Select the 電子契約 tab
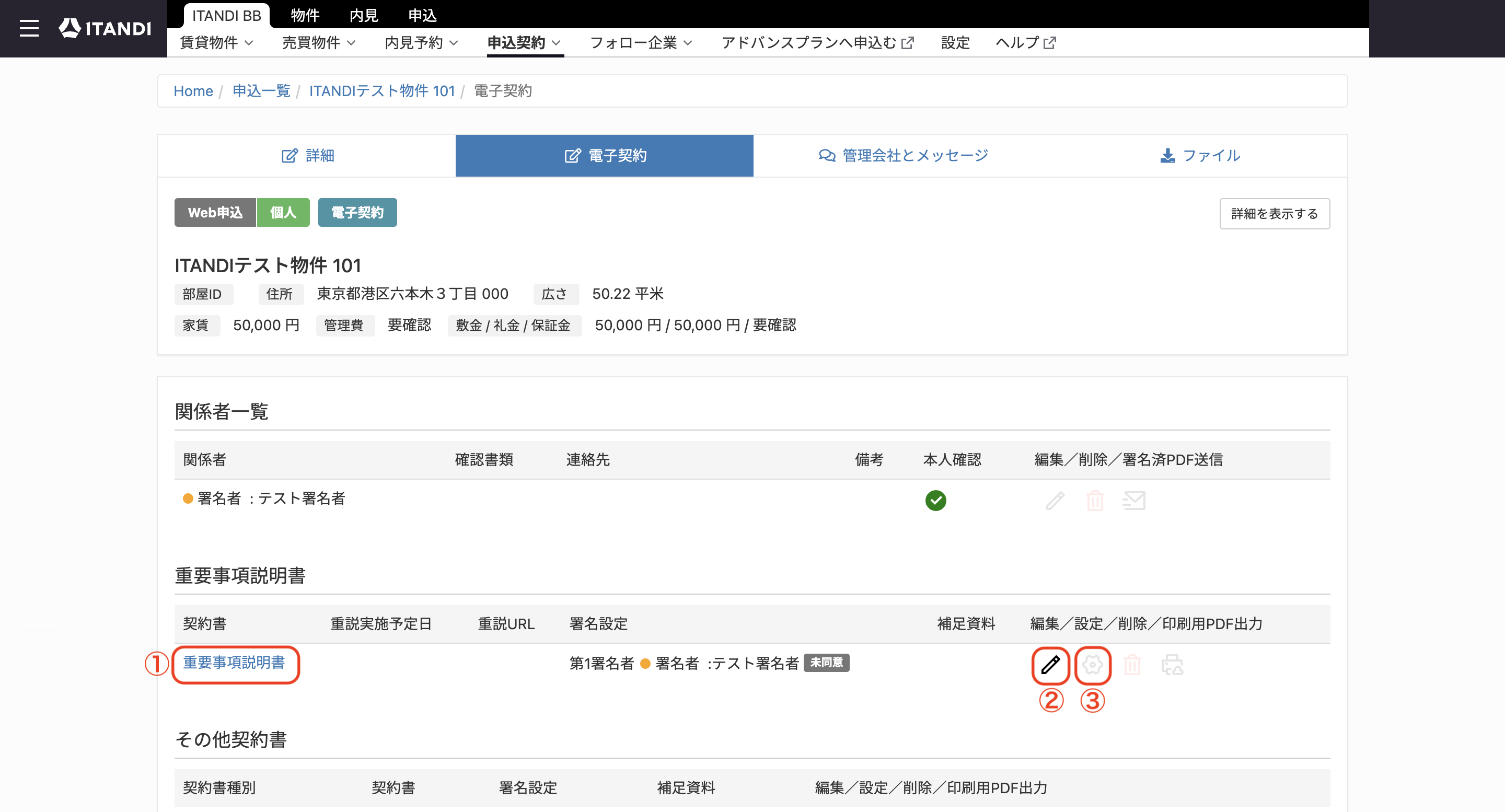The height and width of the screenshot is (812, 1505). click(605, 155)
